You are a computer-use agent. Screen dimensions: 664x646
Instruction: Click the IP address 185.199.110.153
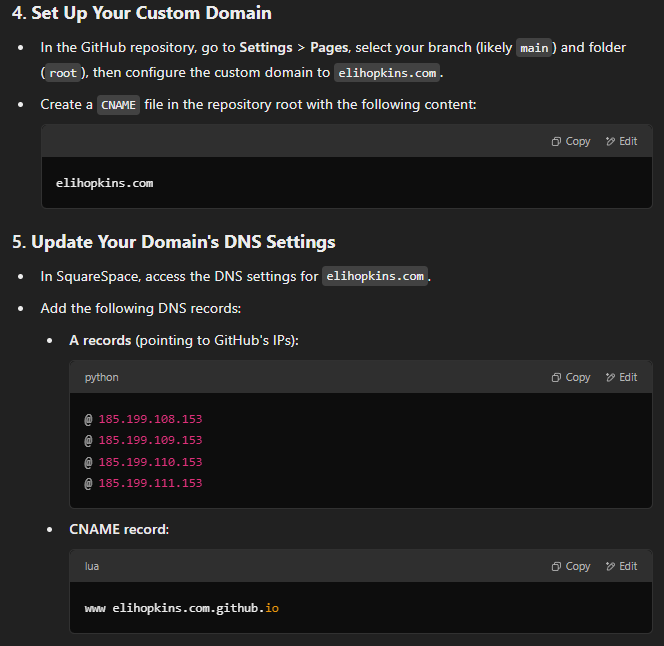point(150,462)
